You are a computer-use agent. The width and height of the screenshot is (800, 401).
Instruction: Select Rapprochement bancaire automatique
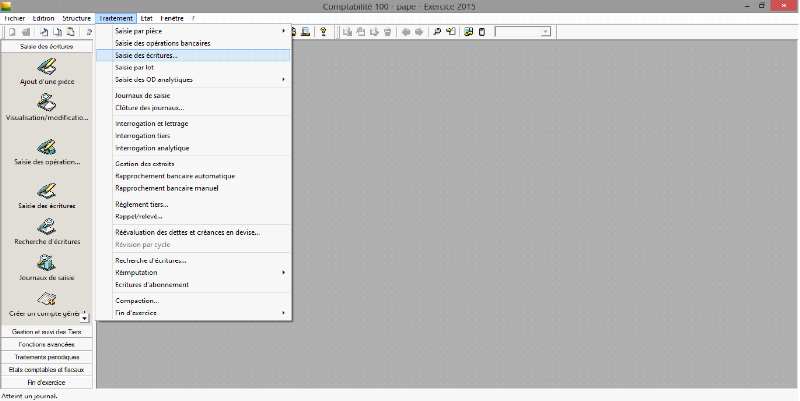(x=194, y=176)
